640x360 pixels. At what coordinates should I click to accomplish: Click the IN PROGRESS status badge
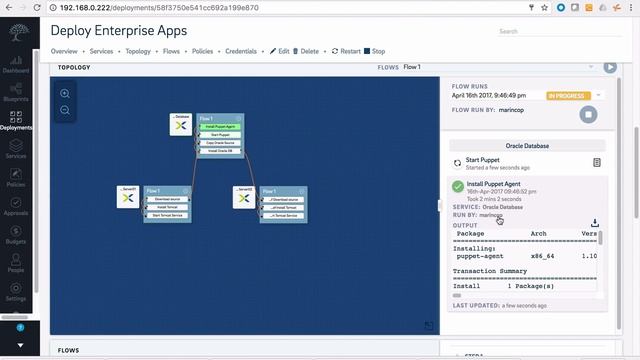(x=568, y=96)
